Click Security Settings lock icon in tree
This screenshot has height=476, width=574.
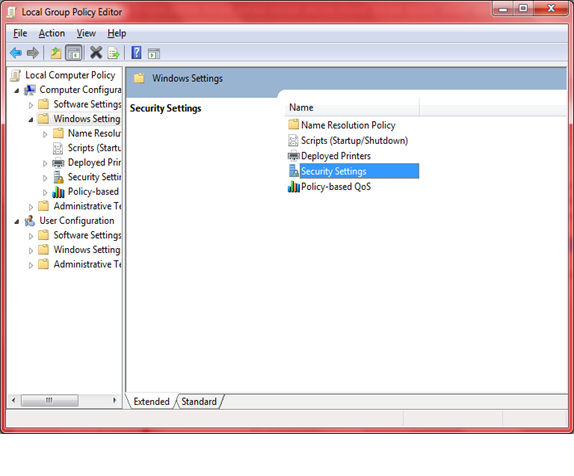tap(58, 177)
